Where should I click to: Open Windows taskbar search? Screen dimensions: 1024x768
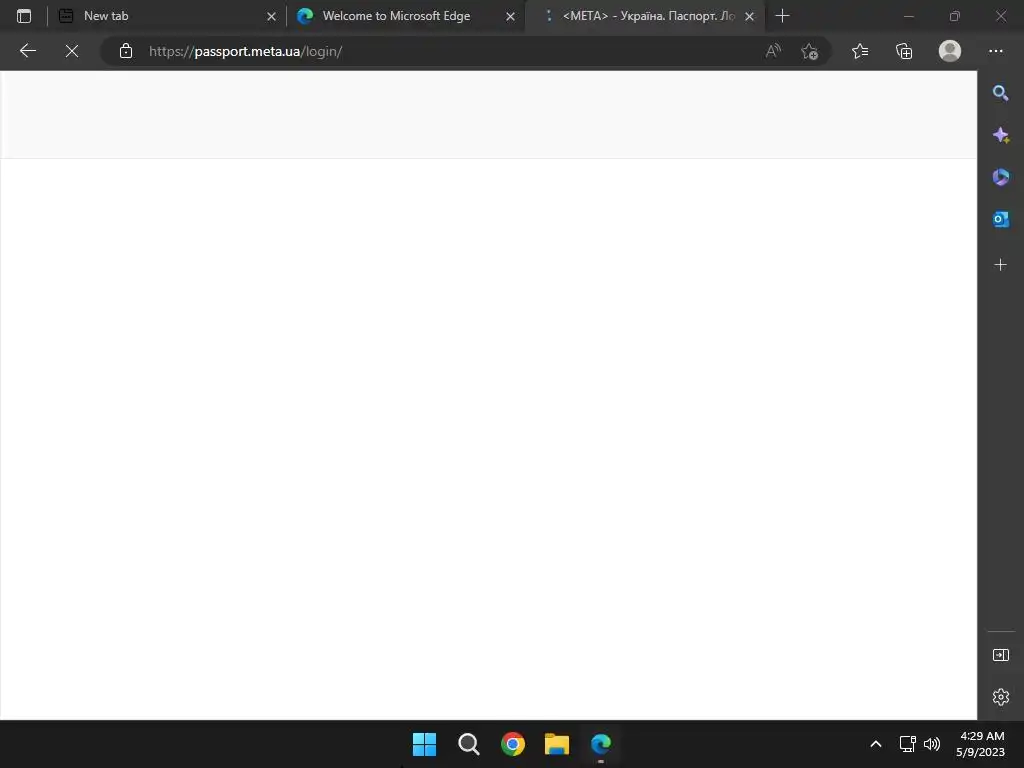click(468, 744)
